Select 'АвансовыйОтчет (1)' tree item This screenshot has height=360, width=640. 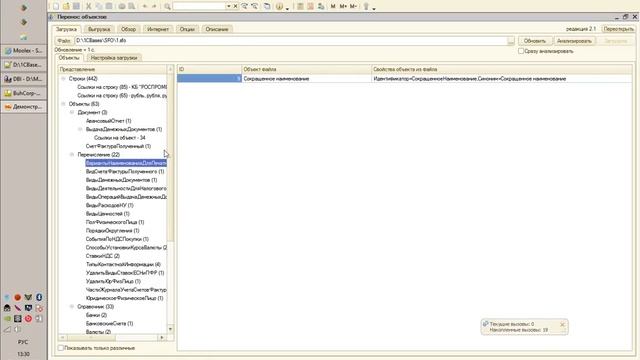(x=109, y=121)
